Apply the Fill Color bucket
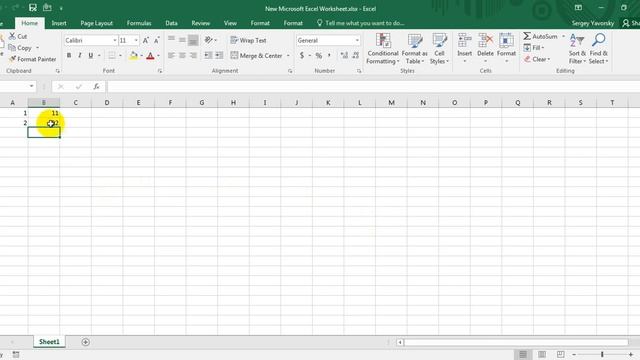Viewport: 640px width, 360px height. coord(133,56)
